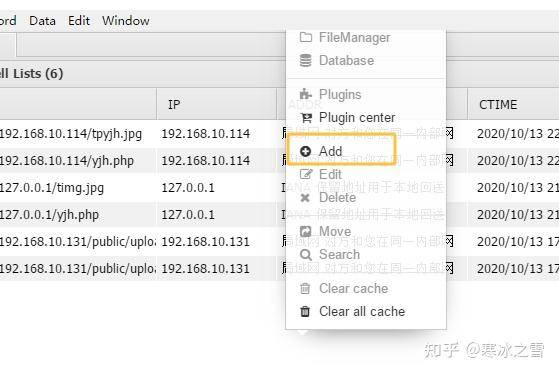Open the Window menu
Viewport: 559px width, 373px height.
click(x=125, y=20)
